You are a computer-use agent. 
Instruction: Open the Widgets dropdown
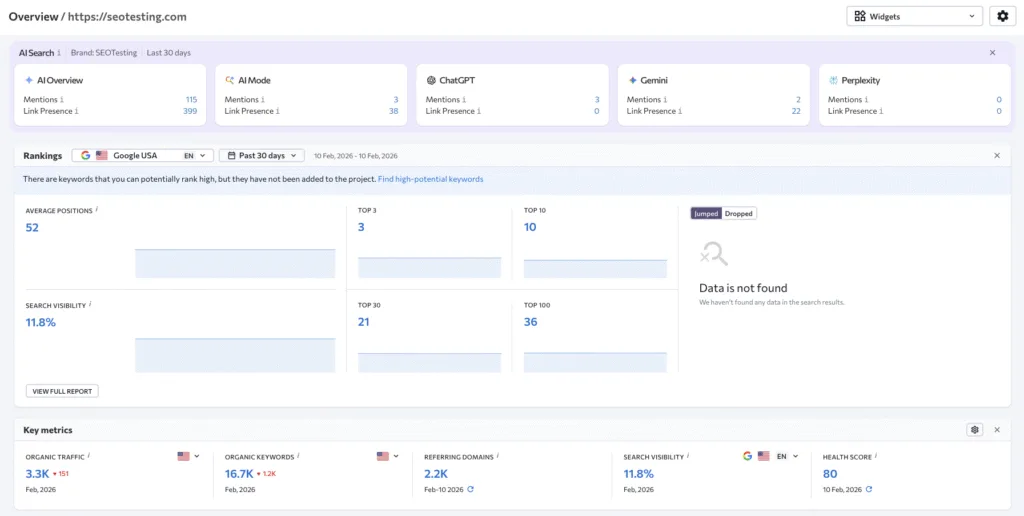914,16
